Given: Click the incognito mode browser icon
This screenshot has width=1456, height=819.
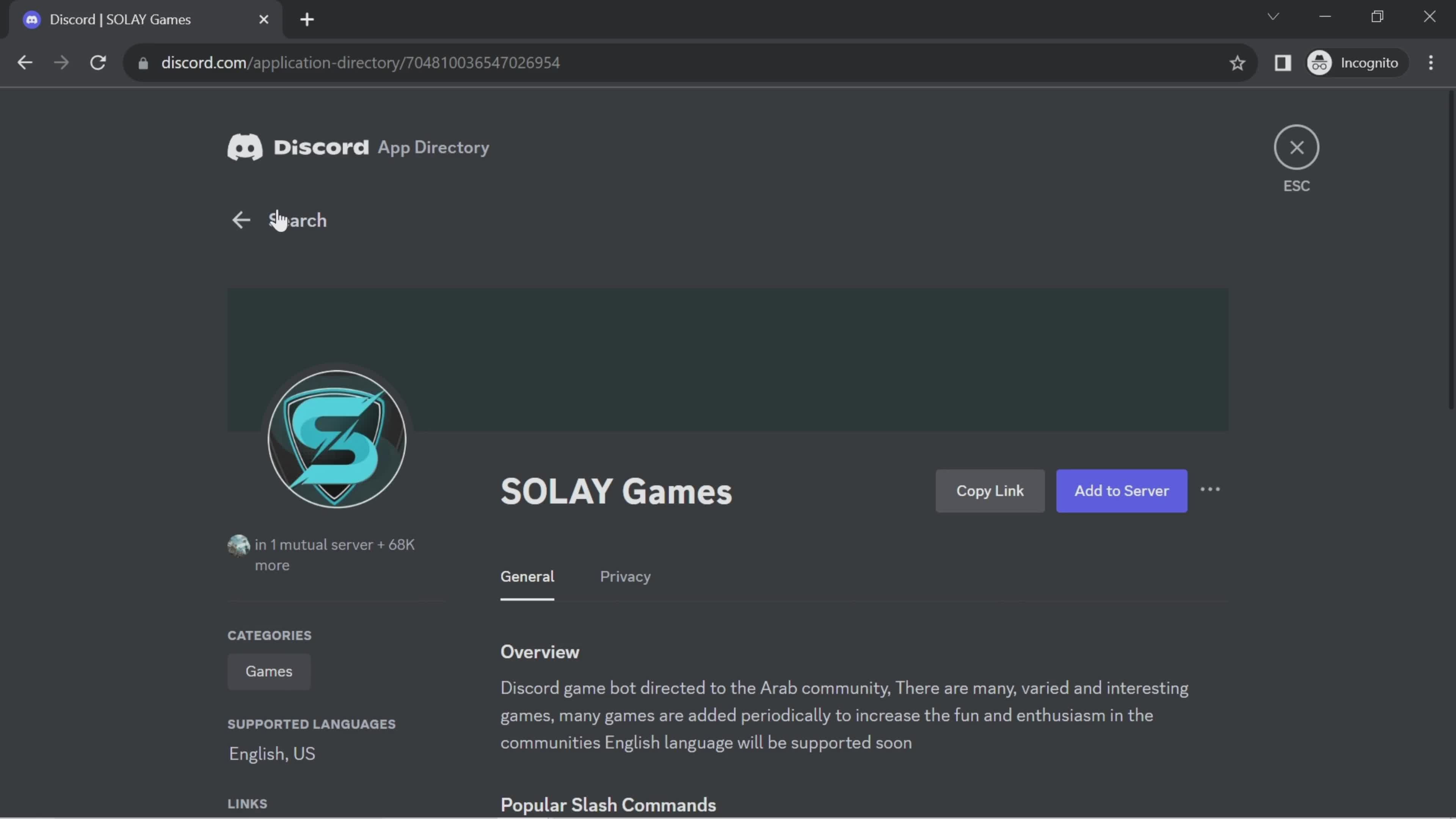Looking at the screenshot, I should pos(1320,62).
